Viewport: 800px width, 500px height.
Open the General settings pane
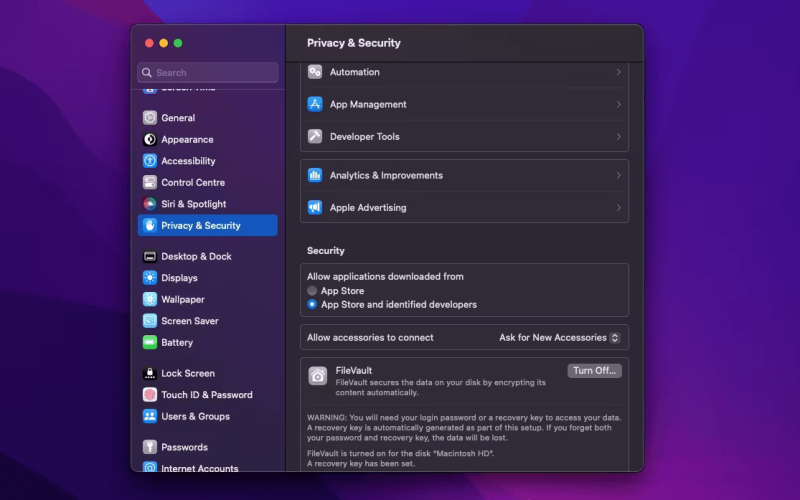point(208,118)
